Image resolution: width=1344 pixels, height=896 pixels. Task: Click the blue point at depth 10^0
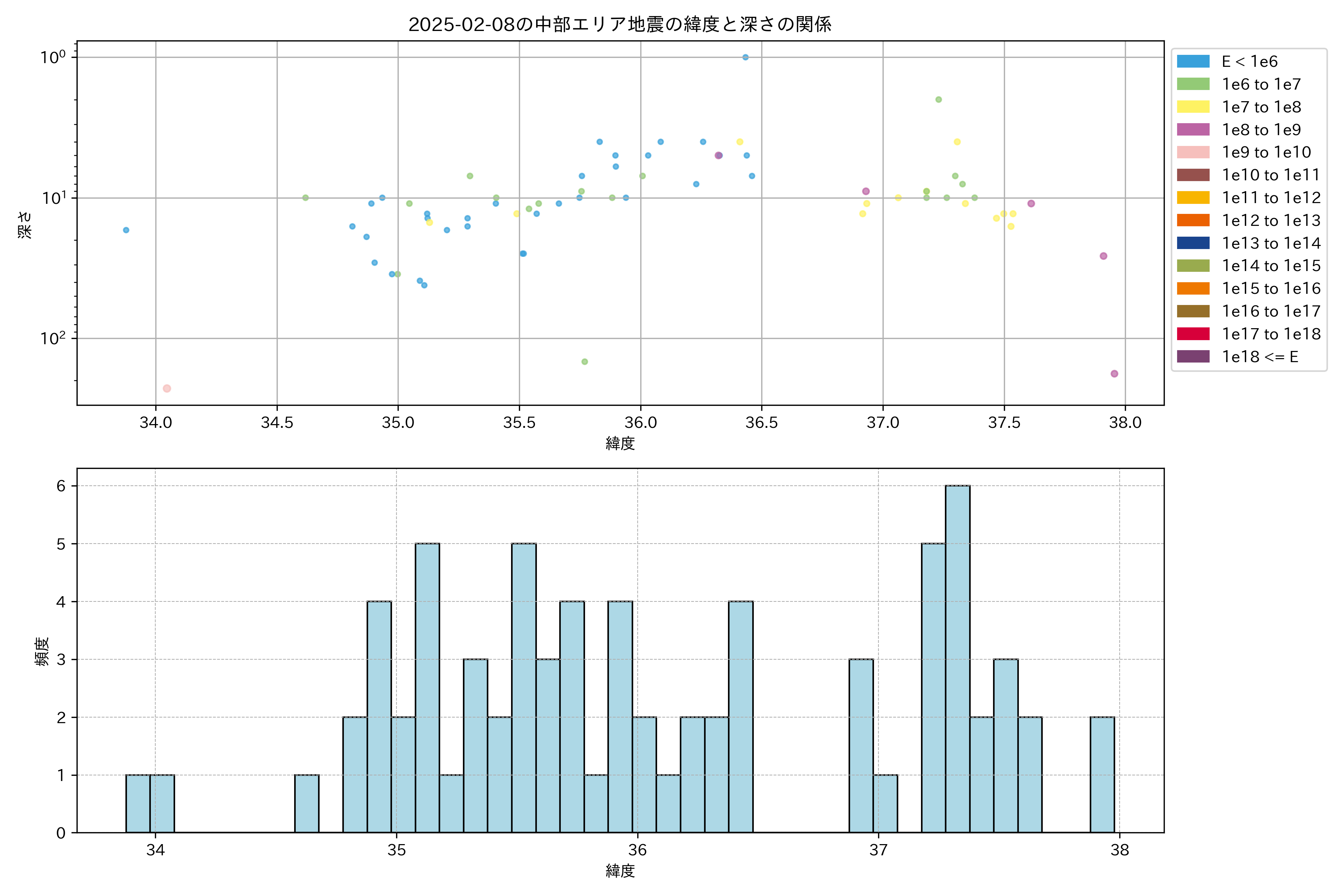pyautogui.click(x=745, y=57)
